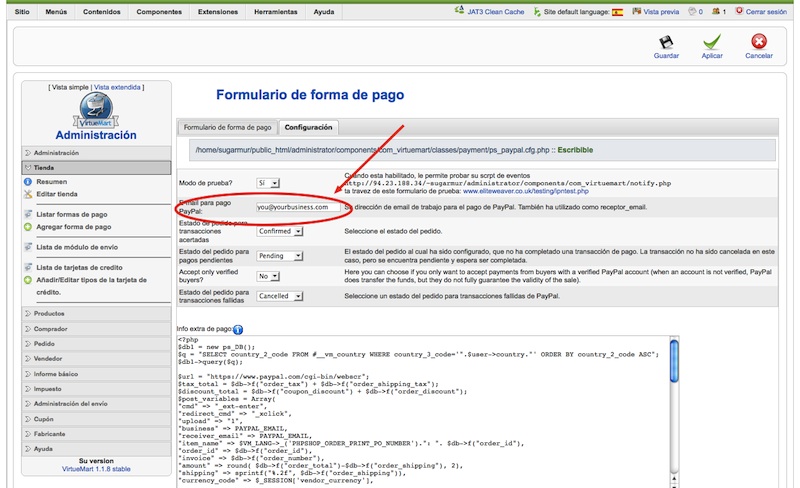Click the Lista de tarjetas de credito link
The width and height of the screenshot is (800, 488).
pyautogui.click(x=79, y=267)
